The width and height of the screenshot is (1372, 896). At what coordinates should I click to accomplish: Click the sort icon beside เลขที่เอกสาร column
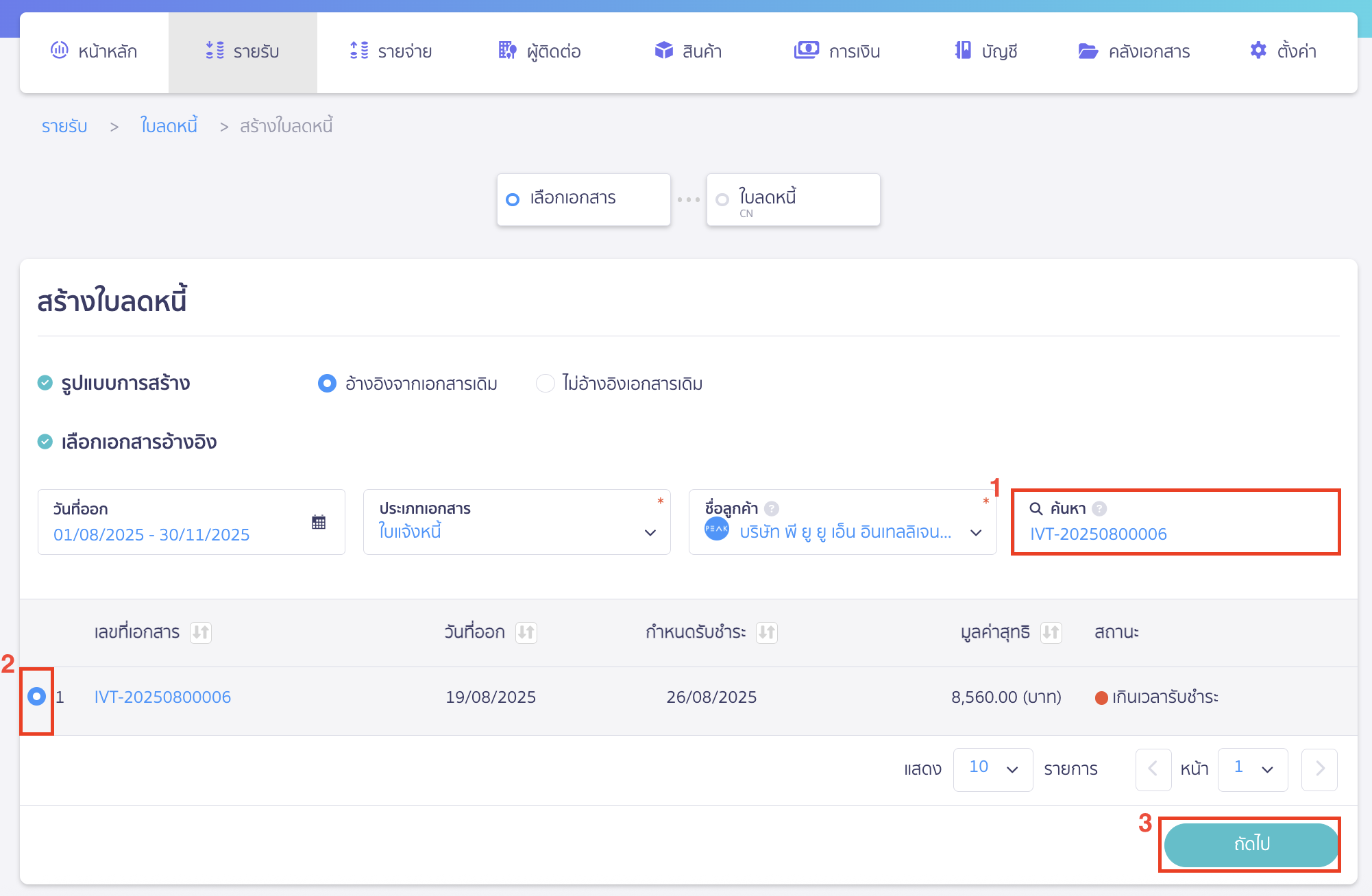point(201,632)
